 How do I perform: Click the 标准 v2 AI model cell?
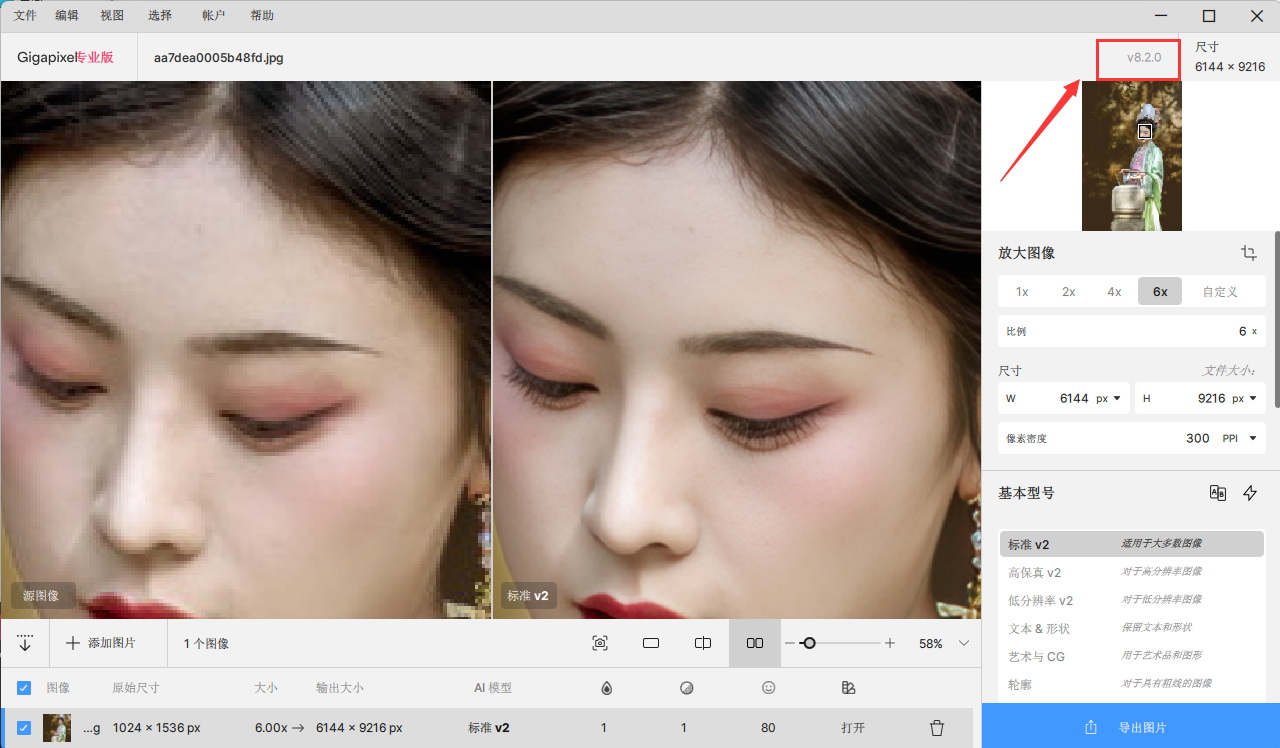tap(489, 728)
